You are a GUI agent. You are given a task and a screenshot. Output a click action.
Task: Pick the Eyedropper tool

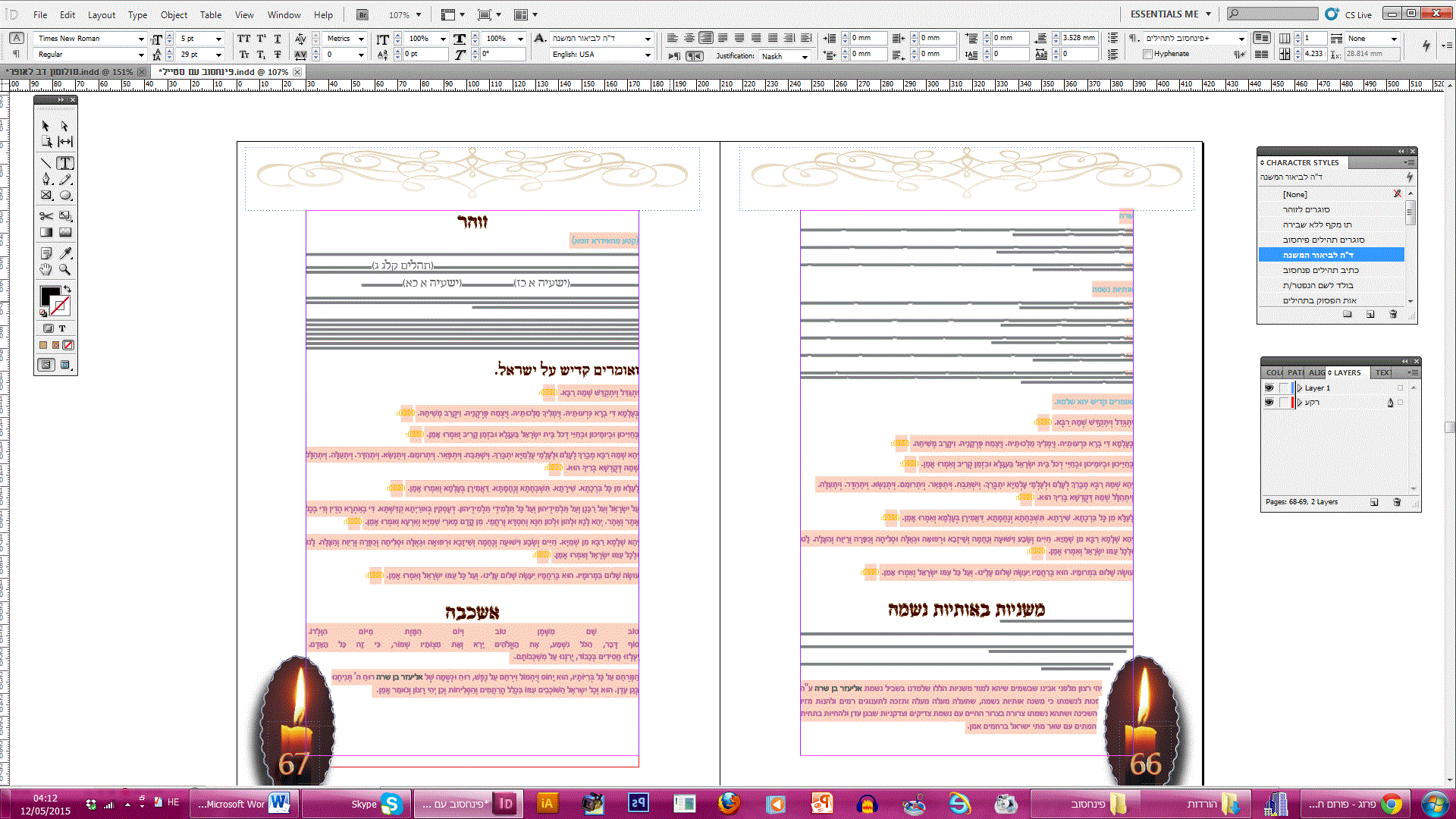tap(65, 253)
